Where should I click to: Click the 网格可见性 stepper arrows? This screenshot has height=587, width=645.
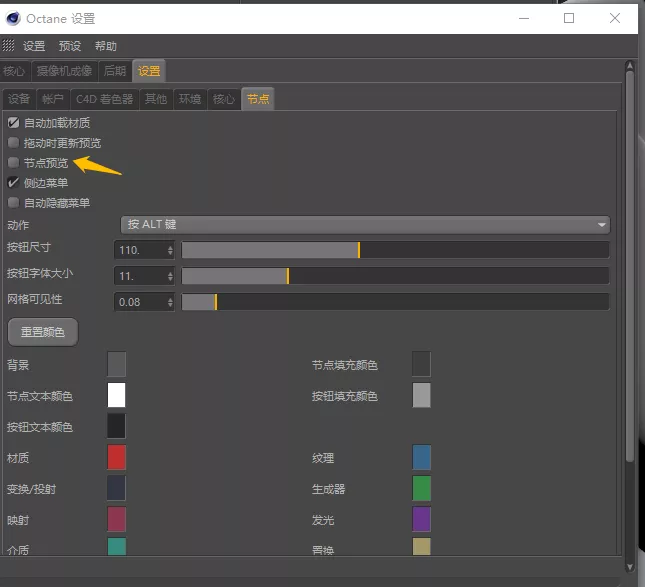click(x=170, y=302)
